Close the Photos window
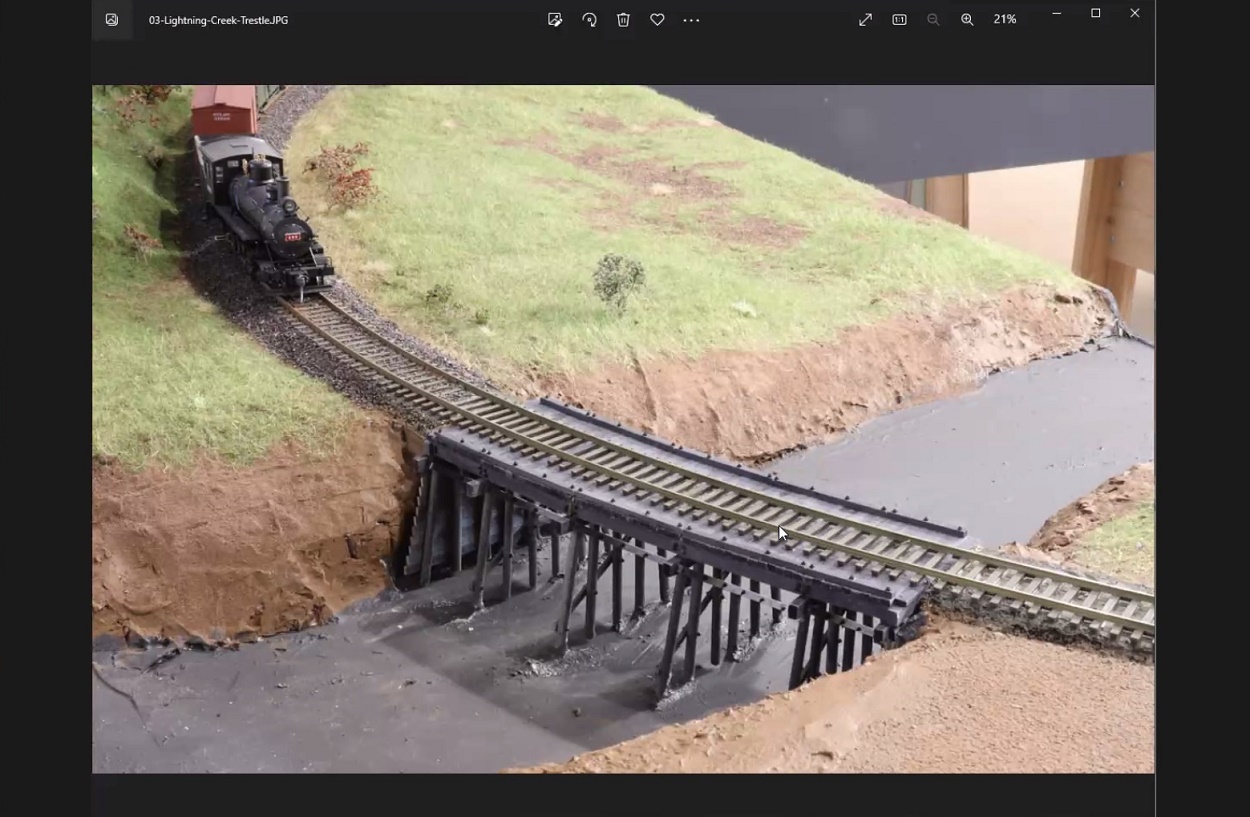This screenshot has width=1250, height=817. click(x=1134, y=13)
